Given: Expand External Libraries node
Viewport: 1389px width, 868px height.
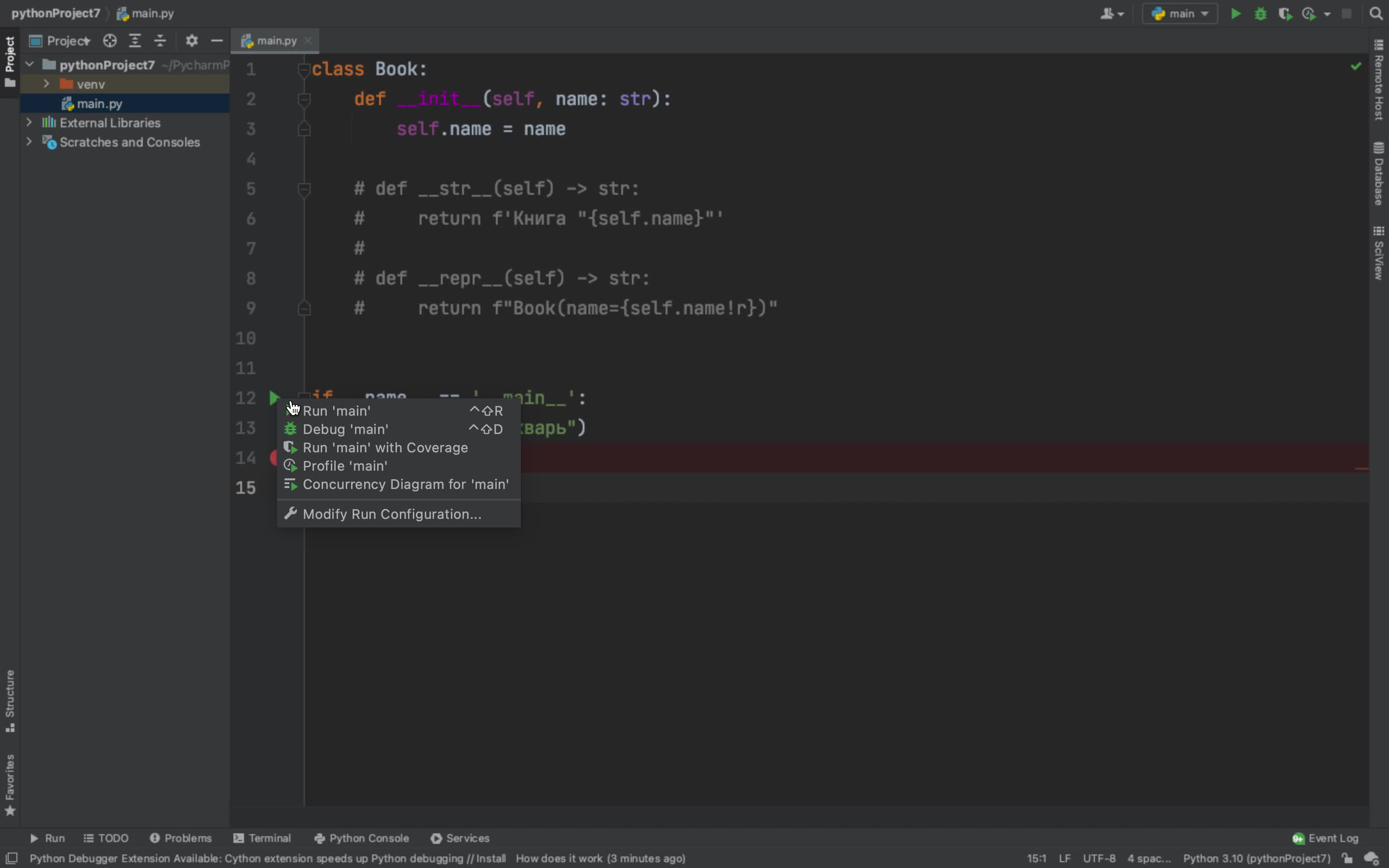Looking at the screenshot, I should coord(29,122).
